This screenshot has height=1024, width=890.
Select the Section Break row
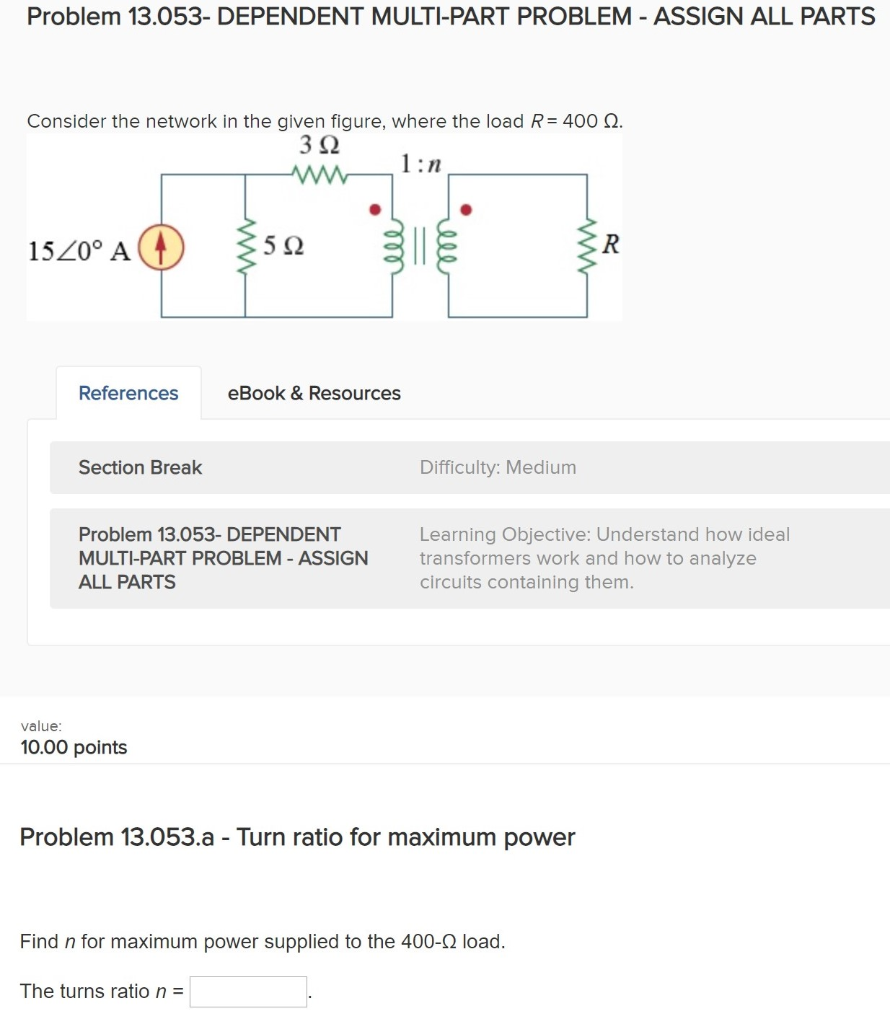[x=140, y=467]
